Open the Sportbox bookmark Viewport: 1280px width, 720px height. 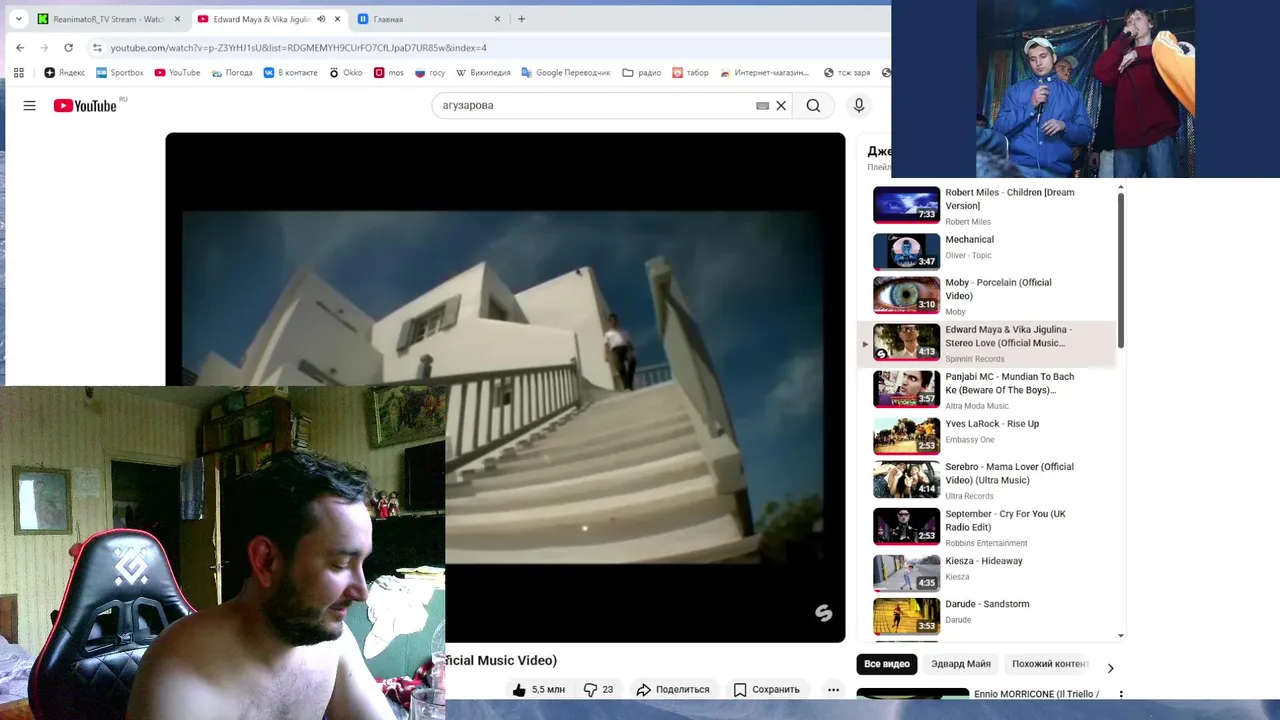(119, 72)
